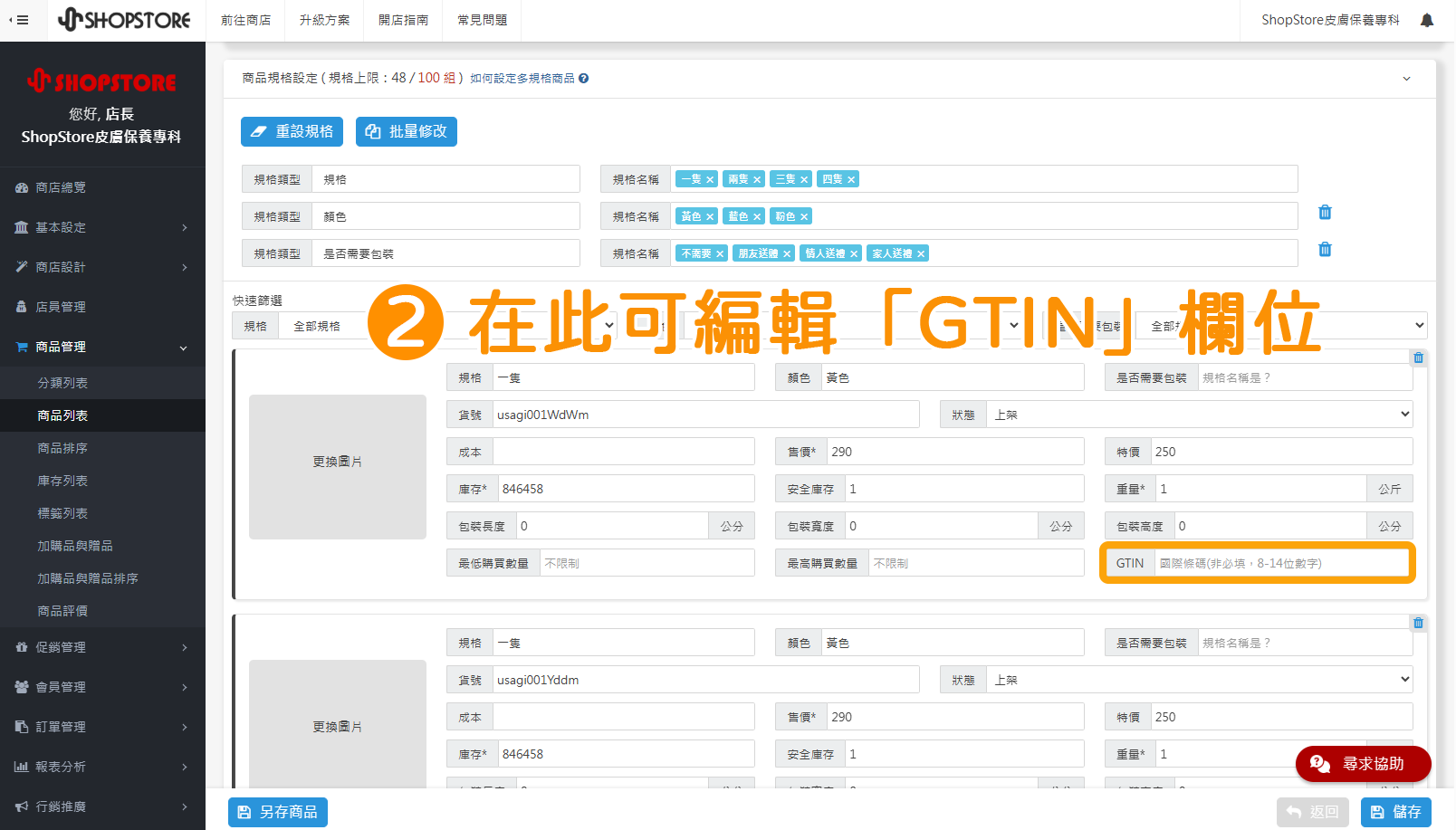Remove the 四隻 spec tag
The width and height of the screenshot is (1456, 830).
(851, 179)
